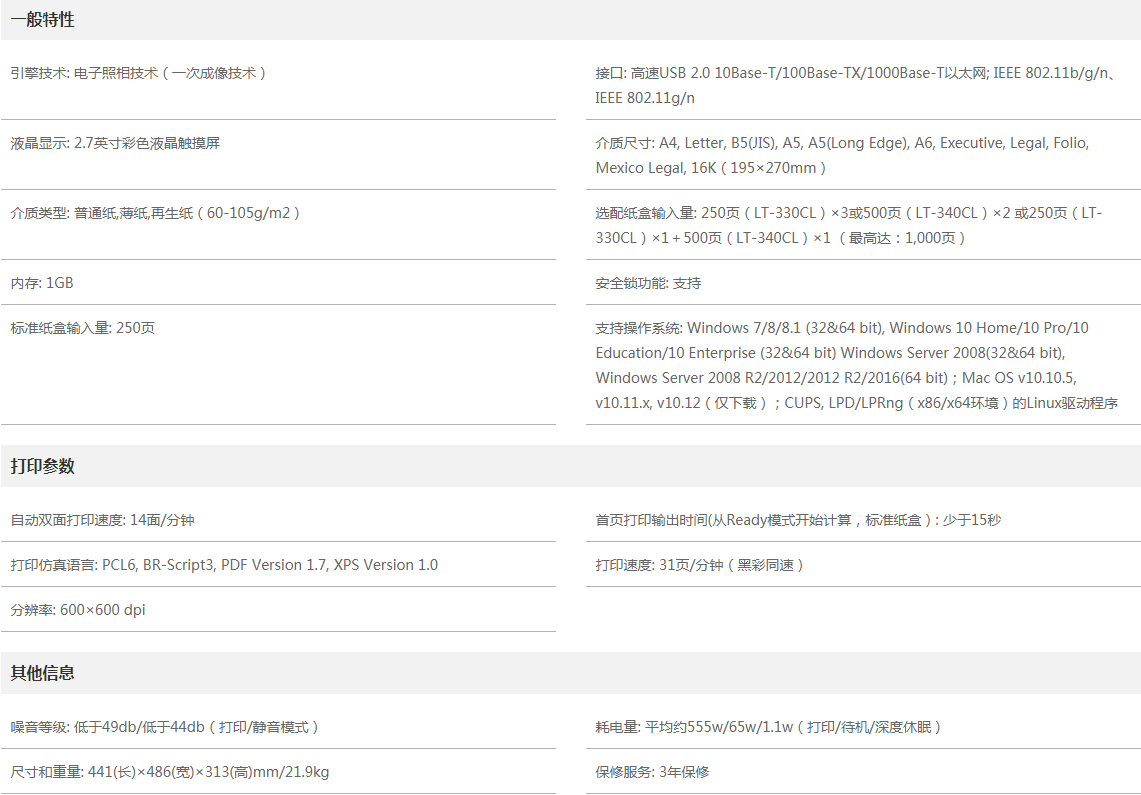Click the 打印速度 31页/分钟 entry
The image size is (1141, 795).
pos(700,565)
